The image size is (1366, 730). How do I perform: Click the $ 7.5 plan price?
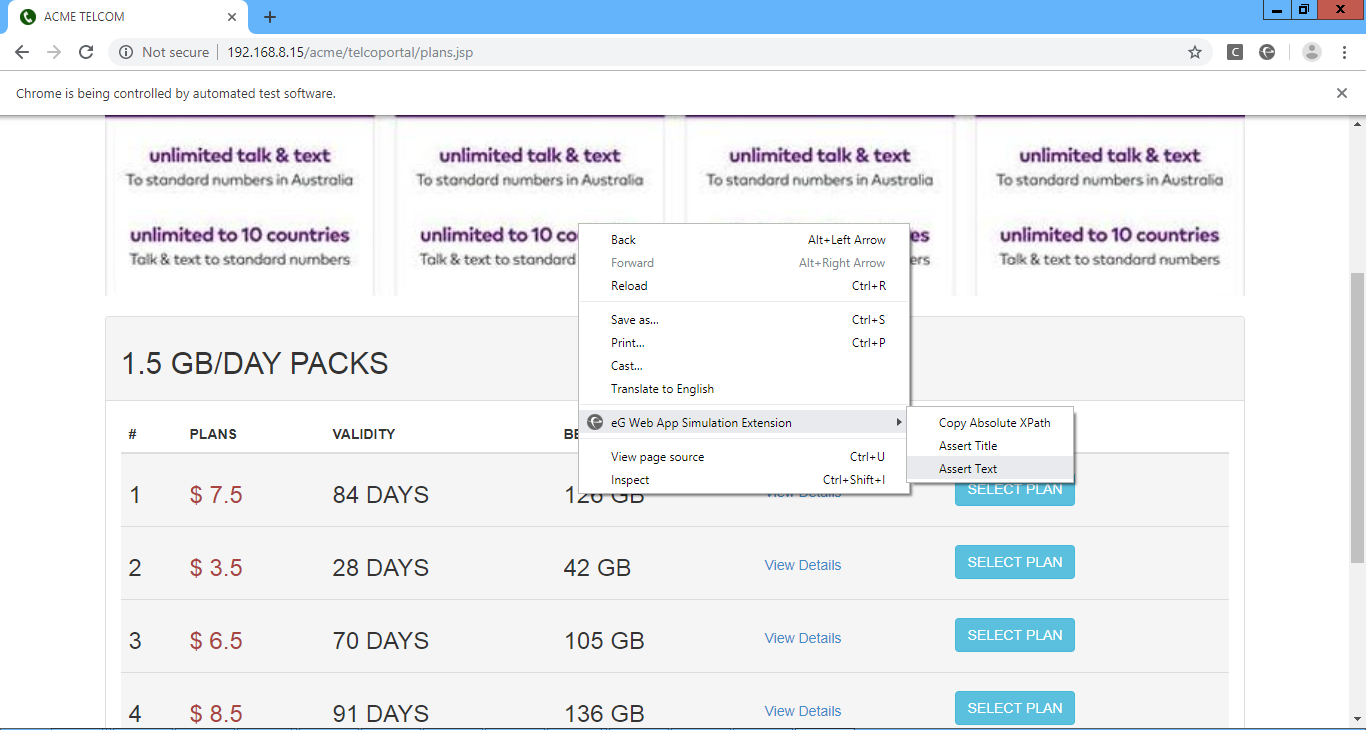216,495
